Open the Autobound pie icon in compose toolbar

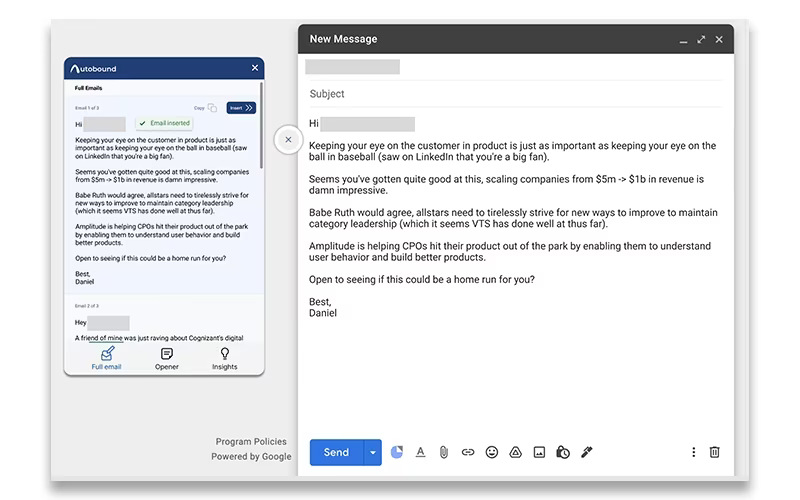tap(397, 452)
